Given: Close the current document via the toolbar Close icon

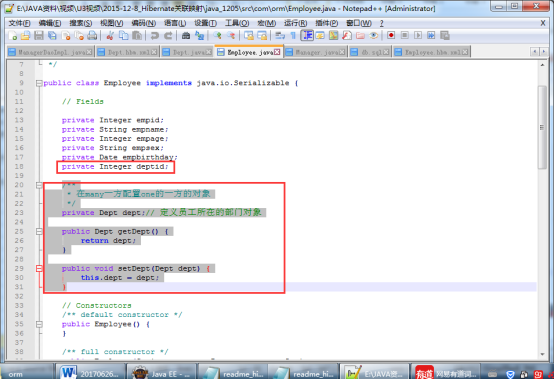Looking at the screenshot, I should coord(66,35).
